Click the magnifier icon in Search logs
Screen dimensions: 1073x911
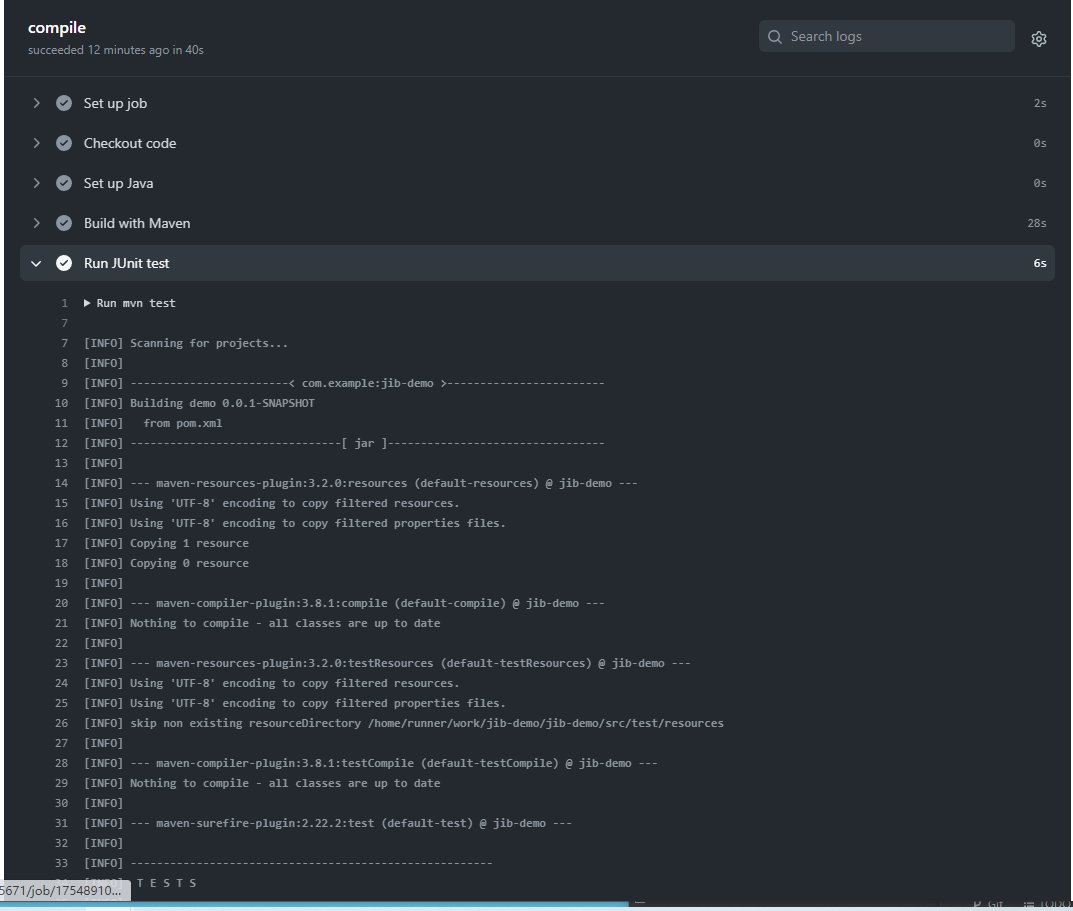pyautogui.click(x=775, y=37)
